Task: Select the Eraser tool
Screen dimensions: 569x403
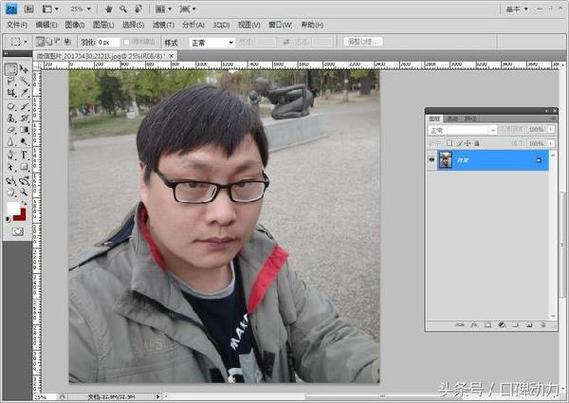Action: point(11,130)
